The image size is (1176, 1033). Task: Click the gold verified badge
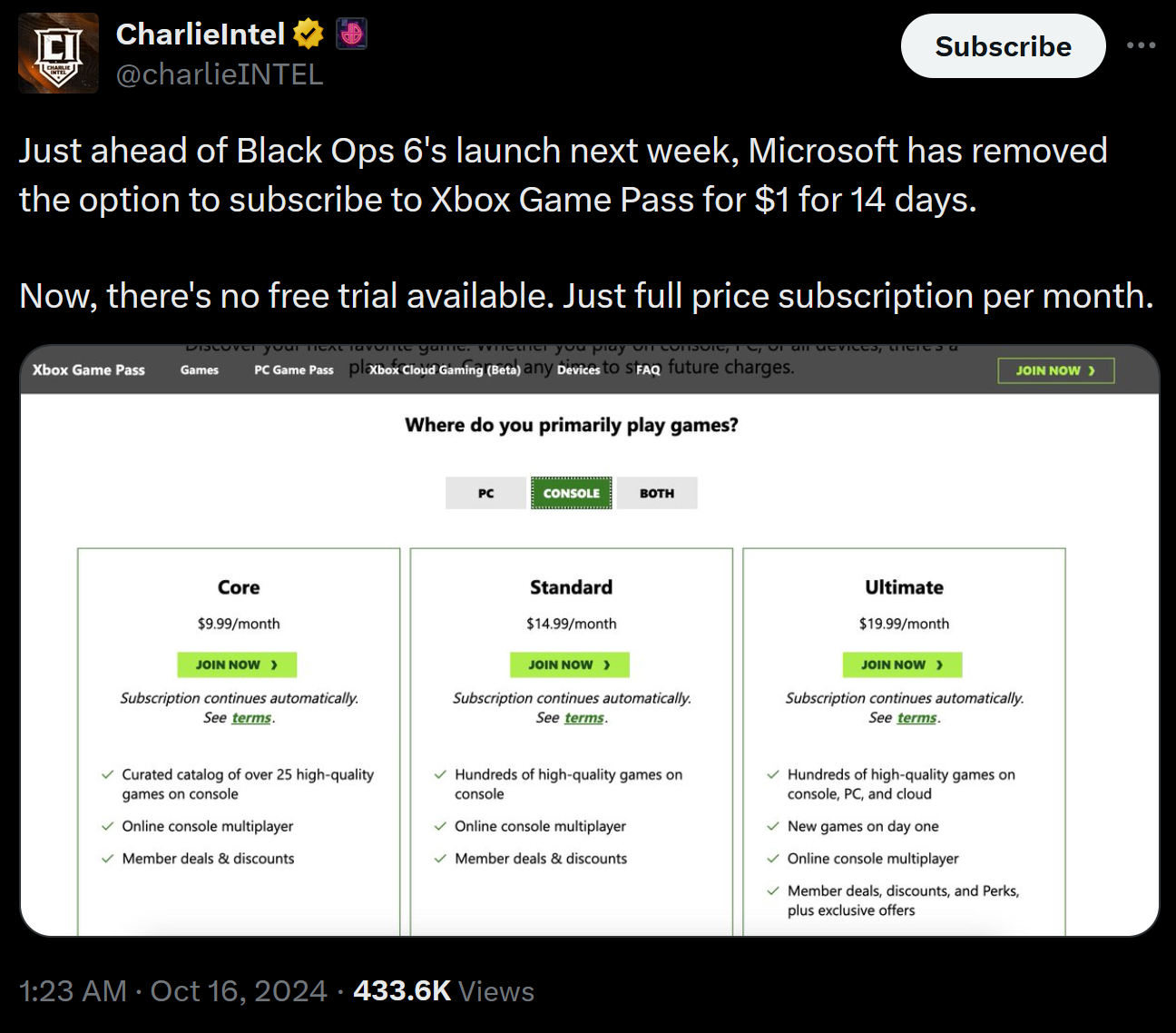[309, 34]
